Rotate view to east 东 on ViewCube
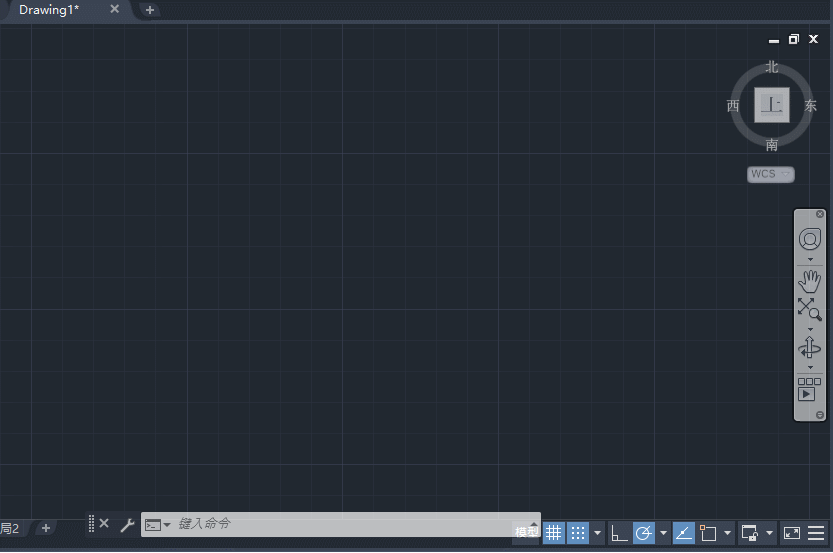This screenshot has width=833, height=553. point(810,106)
